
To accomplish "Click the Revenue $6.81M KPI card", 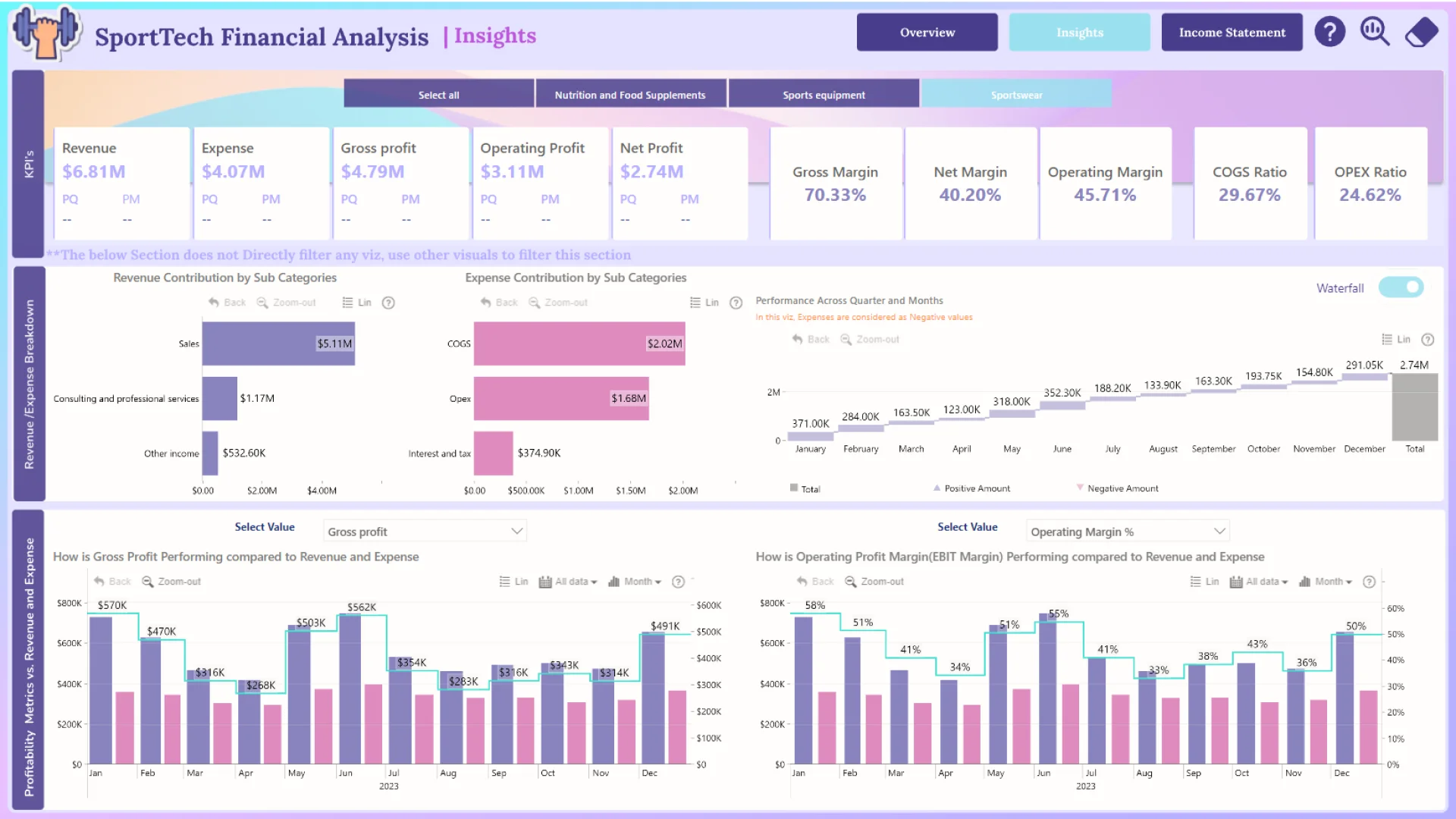I will point(121,184).
